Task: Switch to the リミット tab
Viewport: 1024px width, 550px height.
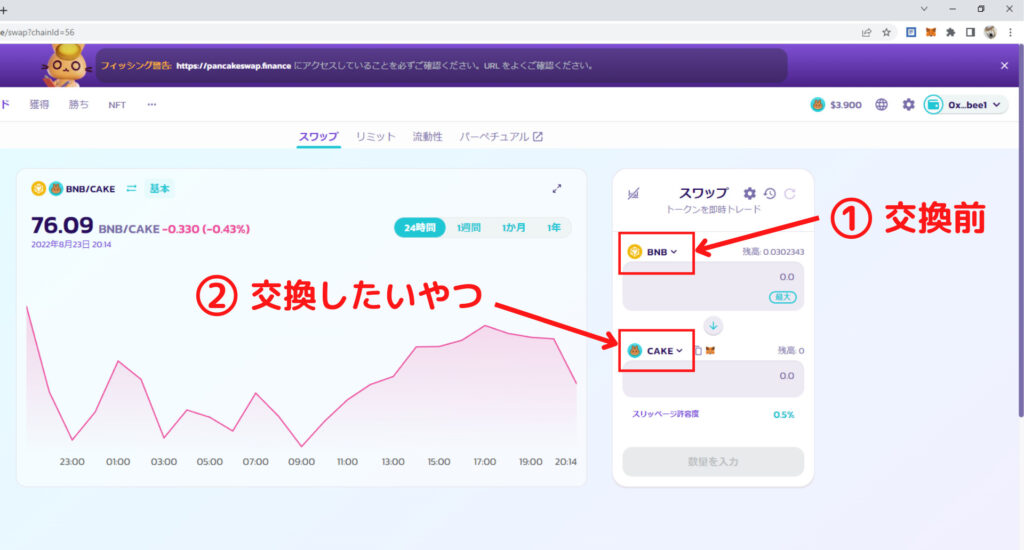Action: (376, 137)
